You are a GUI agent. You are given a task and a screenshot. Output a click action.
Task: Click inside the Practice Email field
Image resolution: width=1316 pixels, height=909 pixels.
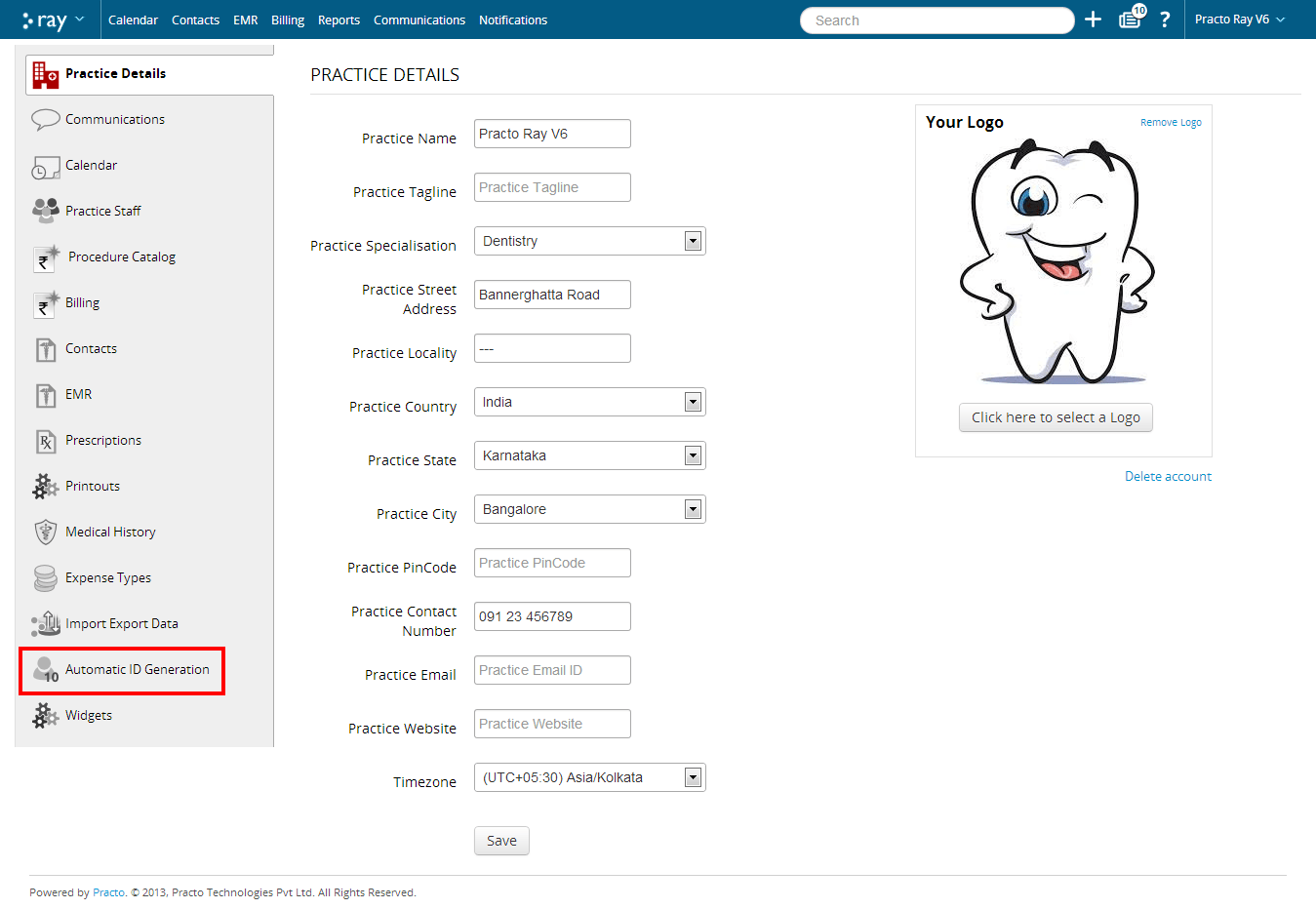pyautogui.click(x=552, y=670)
